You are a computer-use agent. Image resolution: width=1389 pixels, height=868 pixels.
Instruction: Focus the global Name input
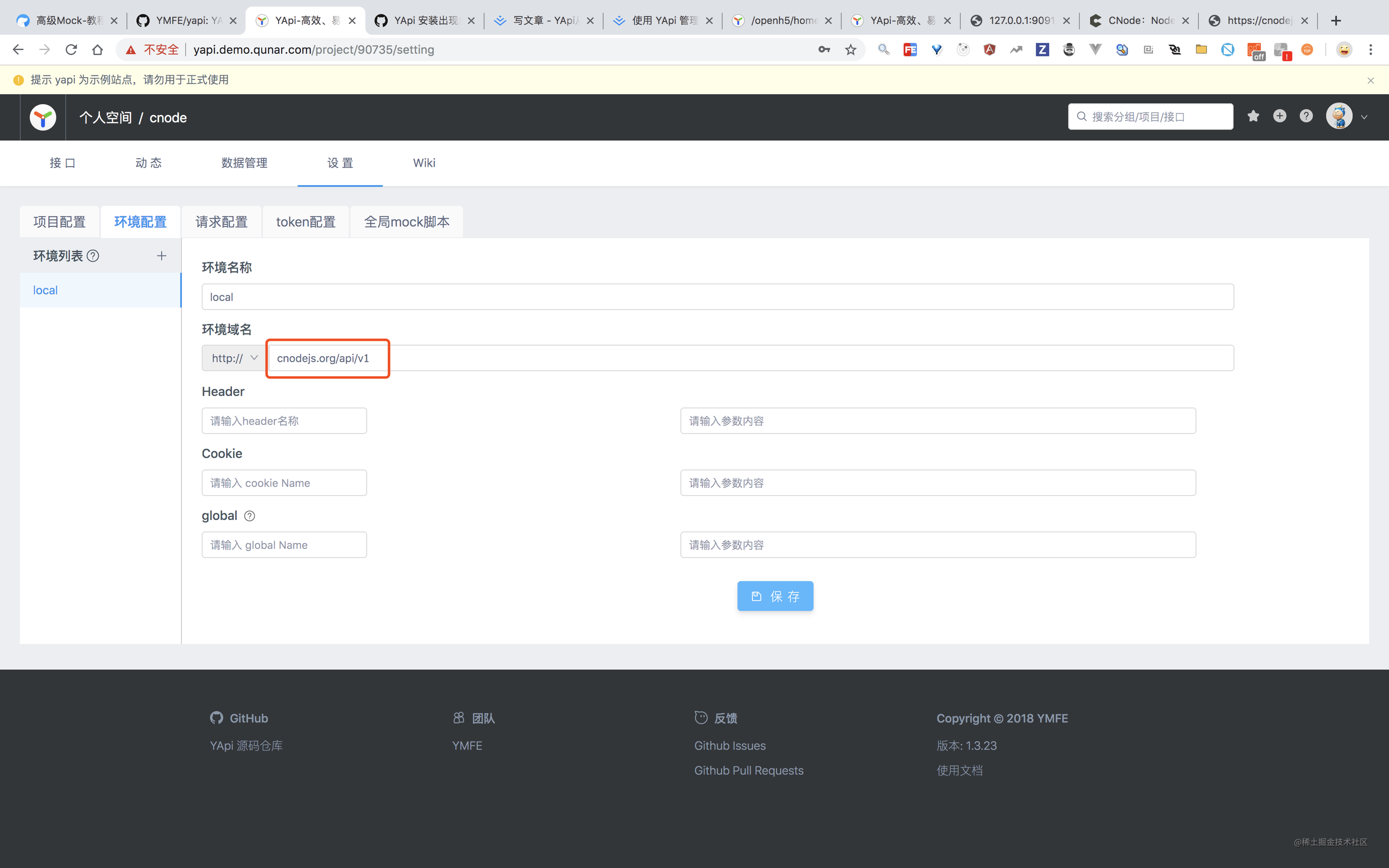284,545
